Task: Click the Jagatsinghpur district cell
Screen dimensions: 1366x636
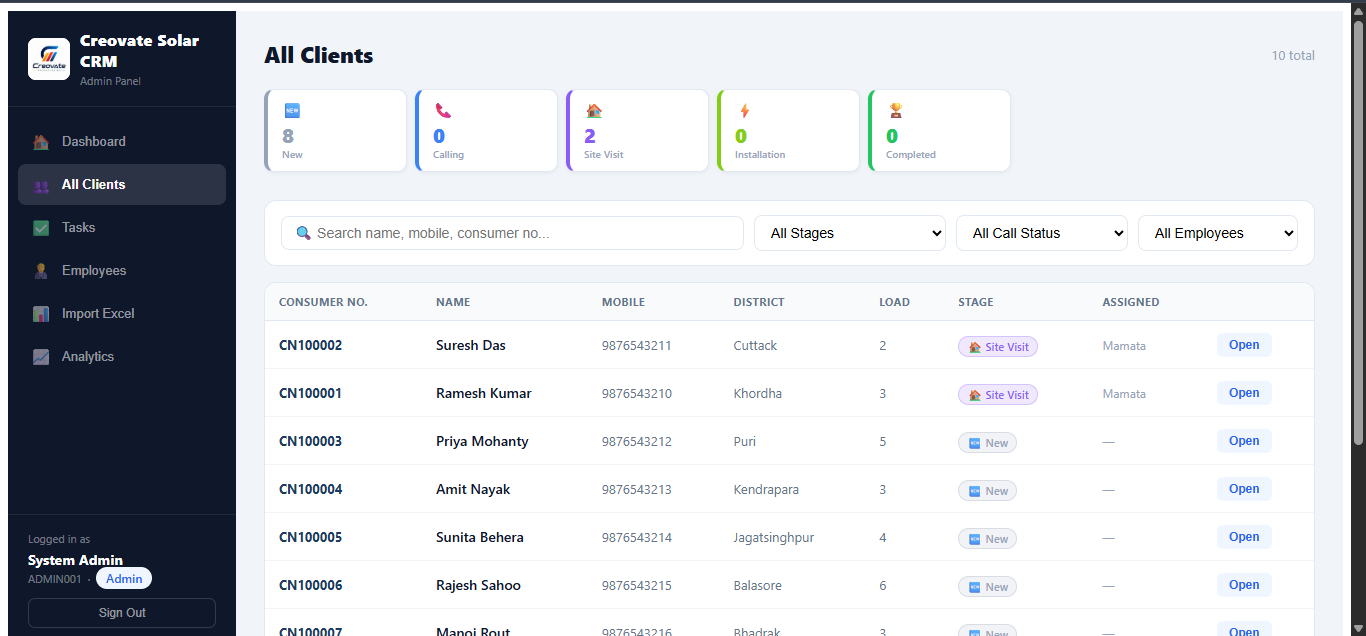Action: (774, 537)
